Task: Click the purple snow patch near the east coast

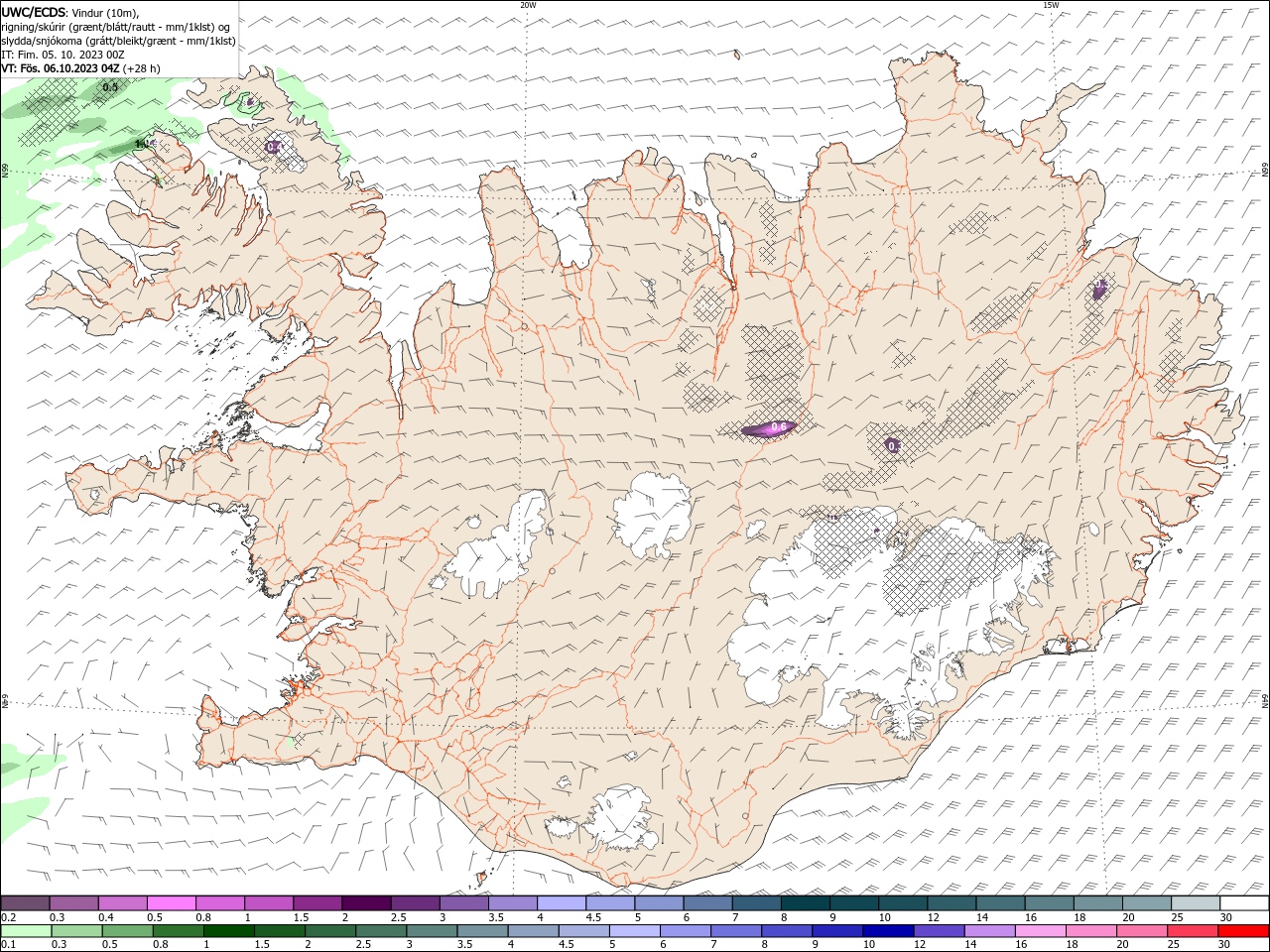Action: (x=1099, y=290)
